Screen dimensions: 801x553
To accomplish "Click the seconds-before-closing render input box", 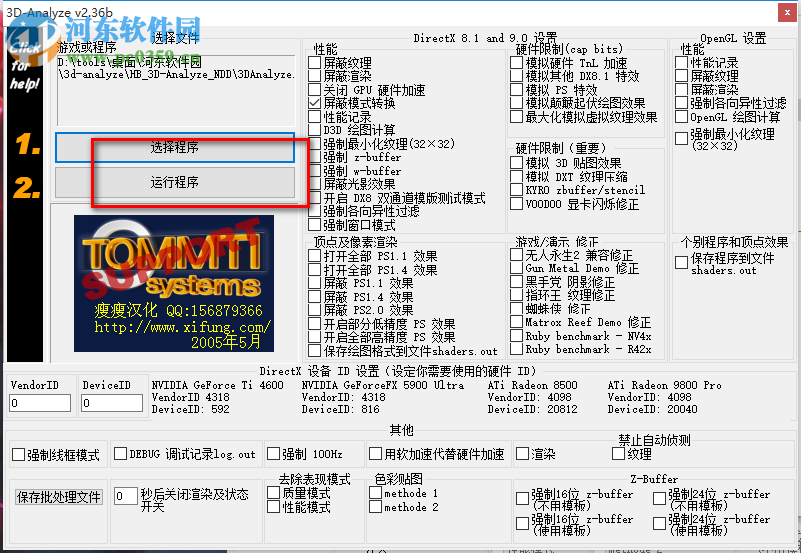I will tap(125, 496).
